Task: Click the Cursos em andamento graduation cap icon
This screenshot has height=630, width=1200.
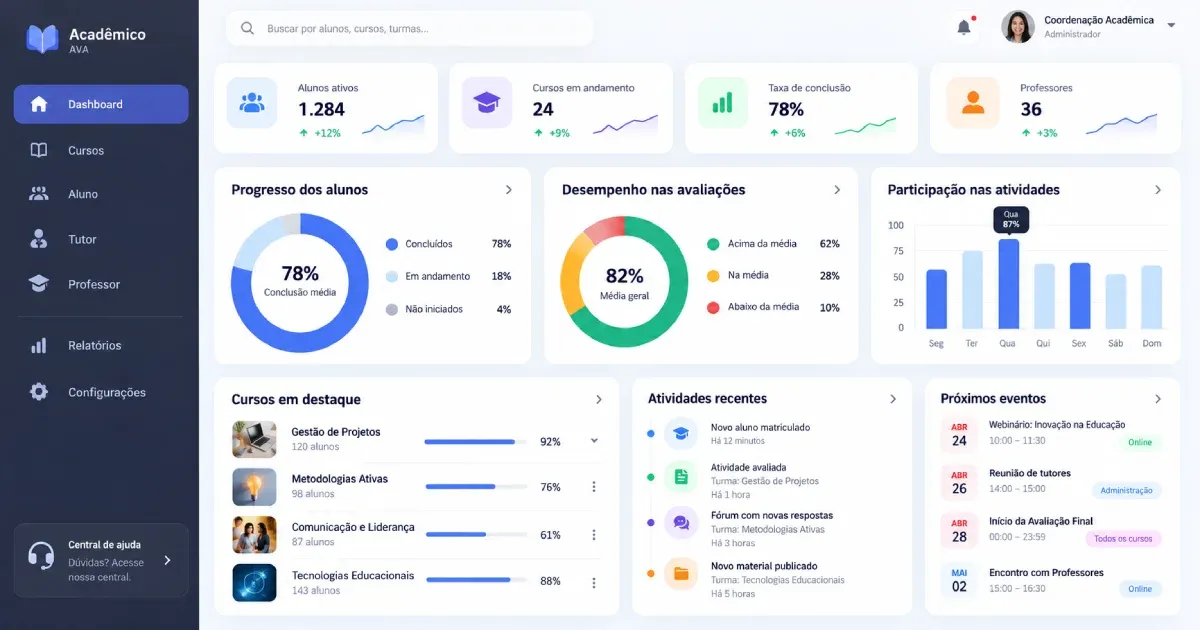Action: coord(487,102)
